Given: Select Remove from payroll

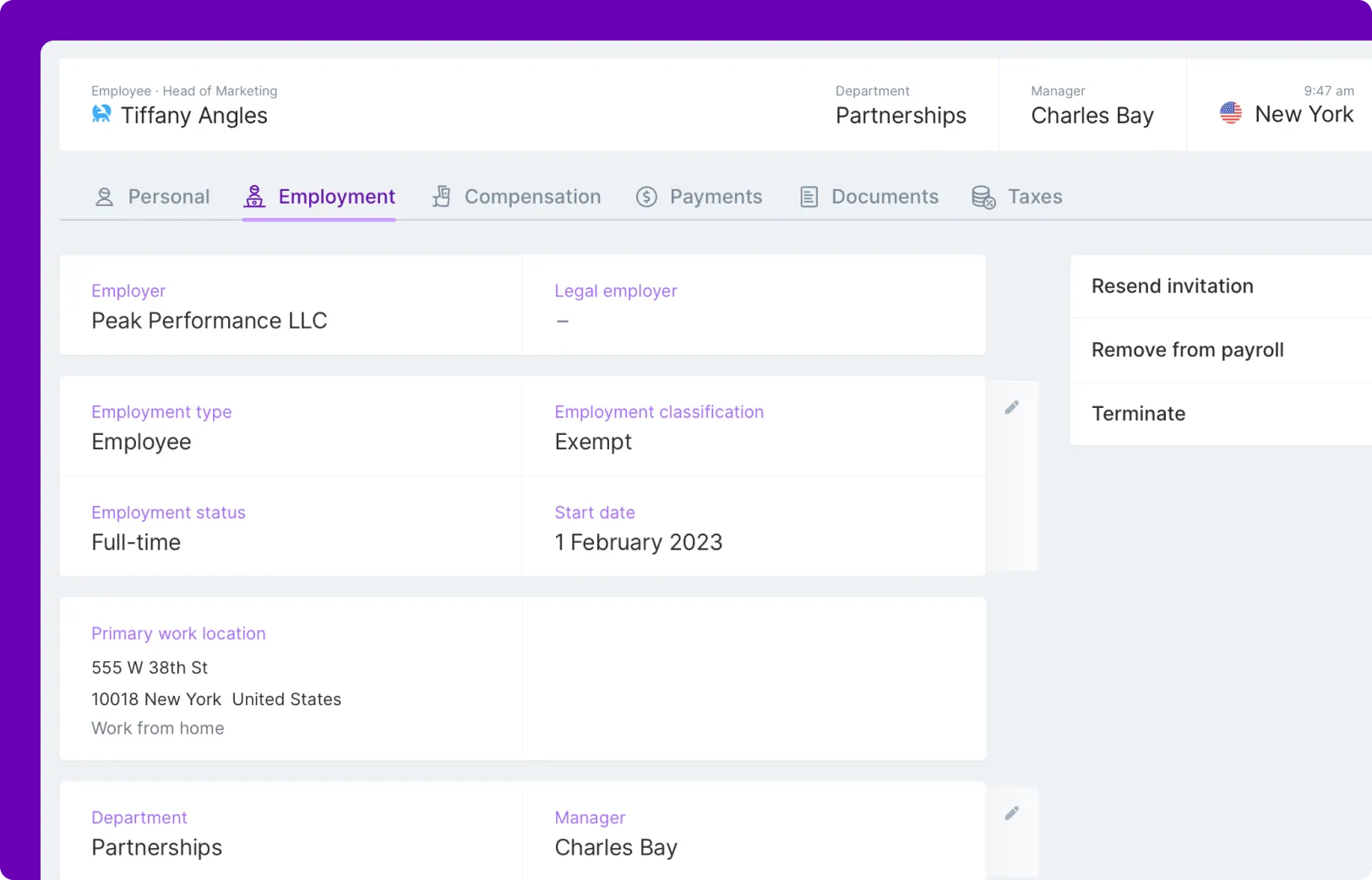Looking at the screenshot, I should pos(1188,349).
